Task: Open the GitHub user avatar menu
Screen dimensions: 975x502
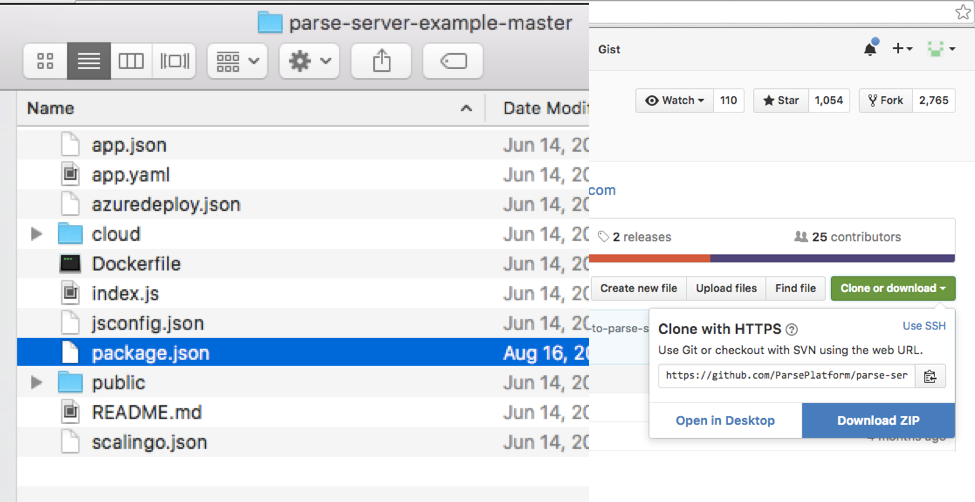Action: 941,49
